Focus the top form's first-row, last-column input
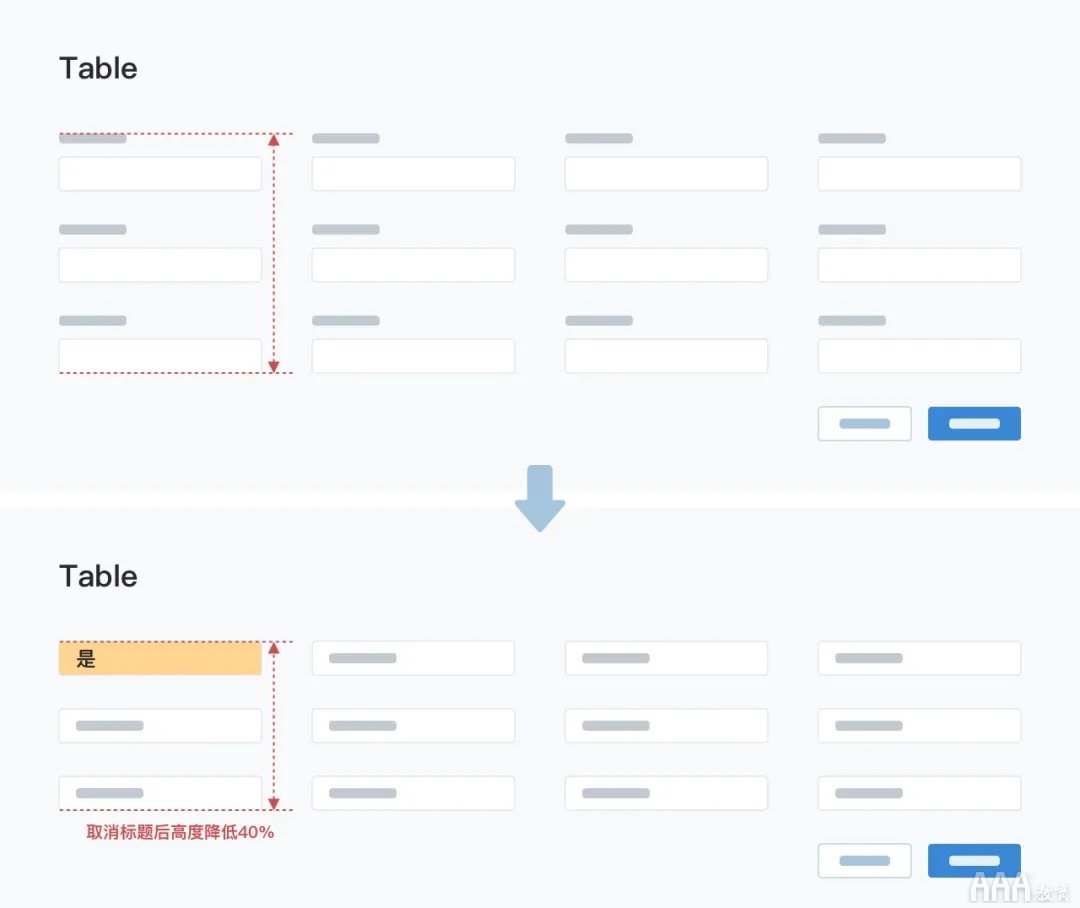This screenshot has height=908, width=1080. pos(919,174)
